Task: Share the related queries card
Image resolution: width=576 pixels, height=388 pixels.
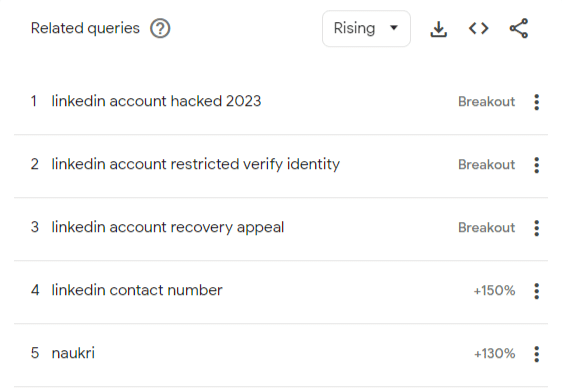Action: [519, 28]
